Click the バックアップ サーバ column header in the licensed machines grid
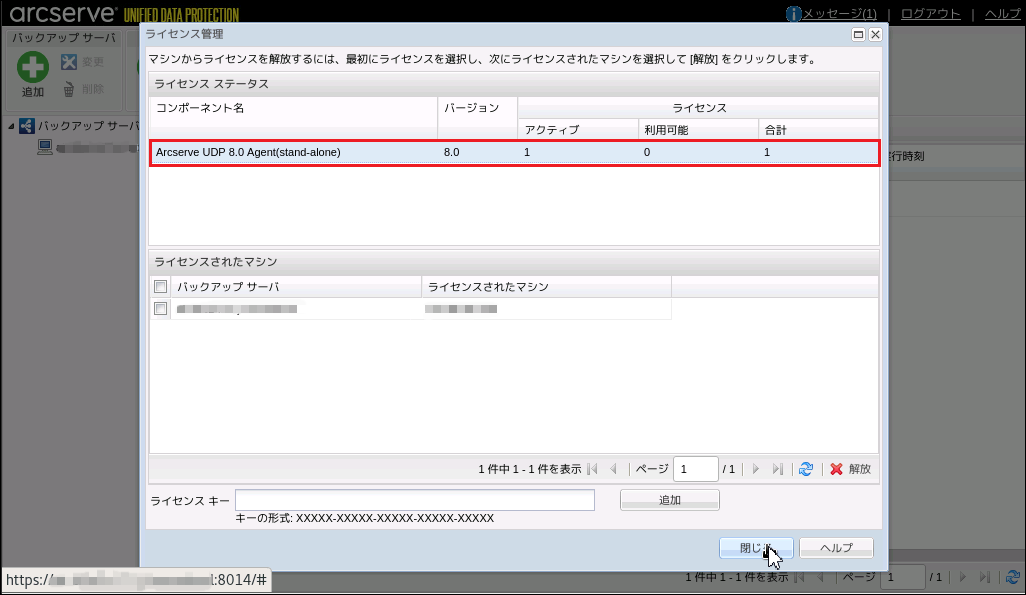The image size is (1026, 595). click(x=296, y=287)
